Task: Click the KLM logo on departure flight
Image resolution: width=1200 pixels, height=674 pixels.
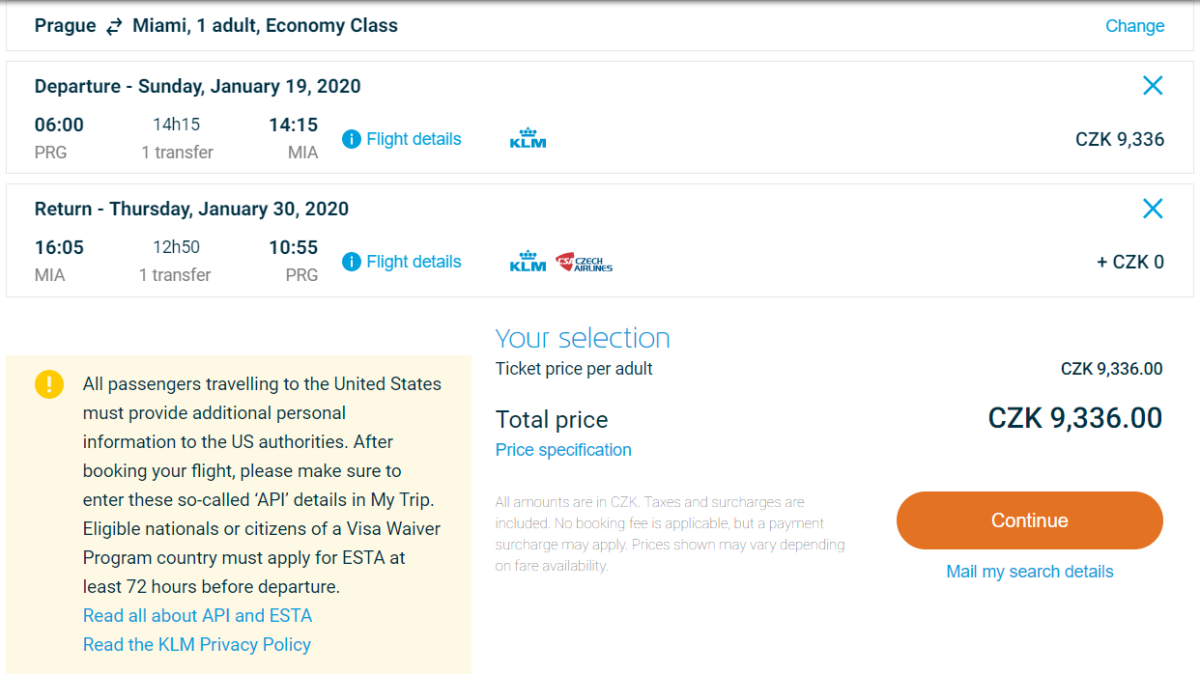Action: click(x=528, y=139)
